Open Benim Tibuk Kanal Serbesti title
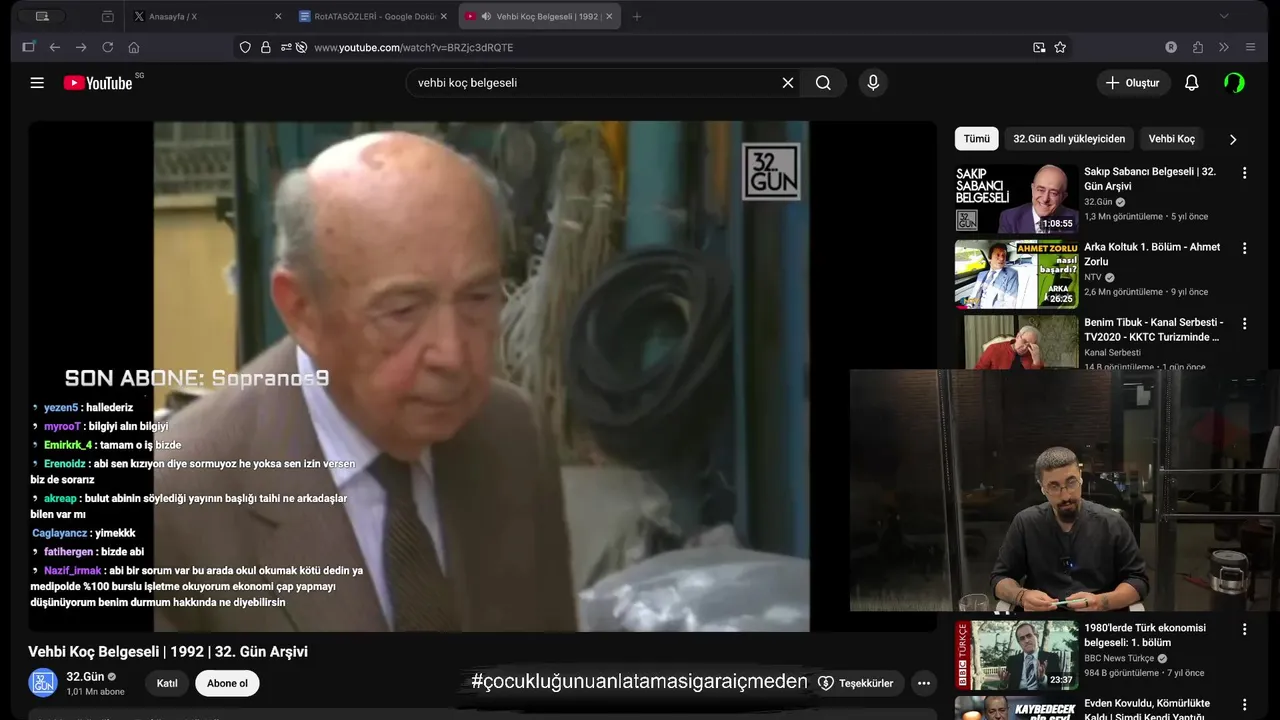 pos(1153,330)
